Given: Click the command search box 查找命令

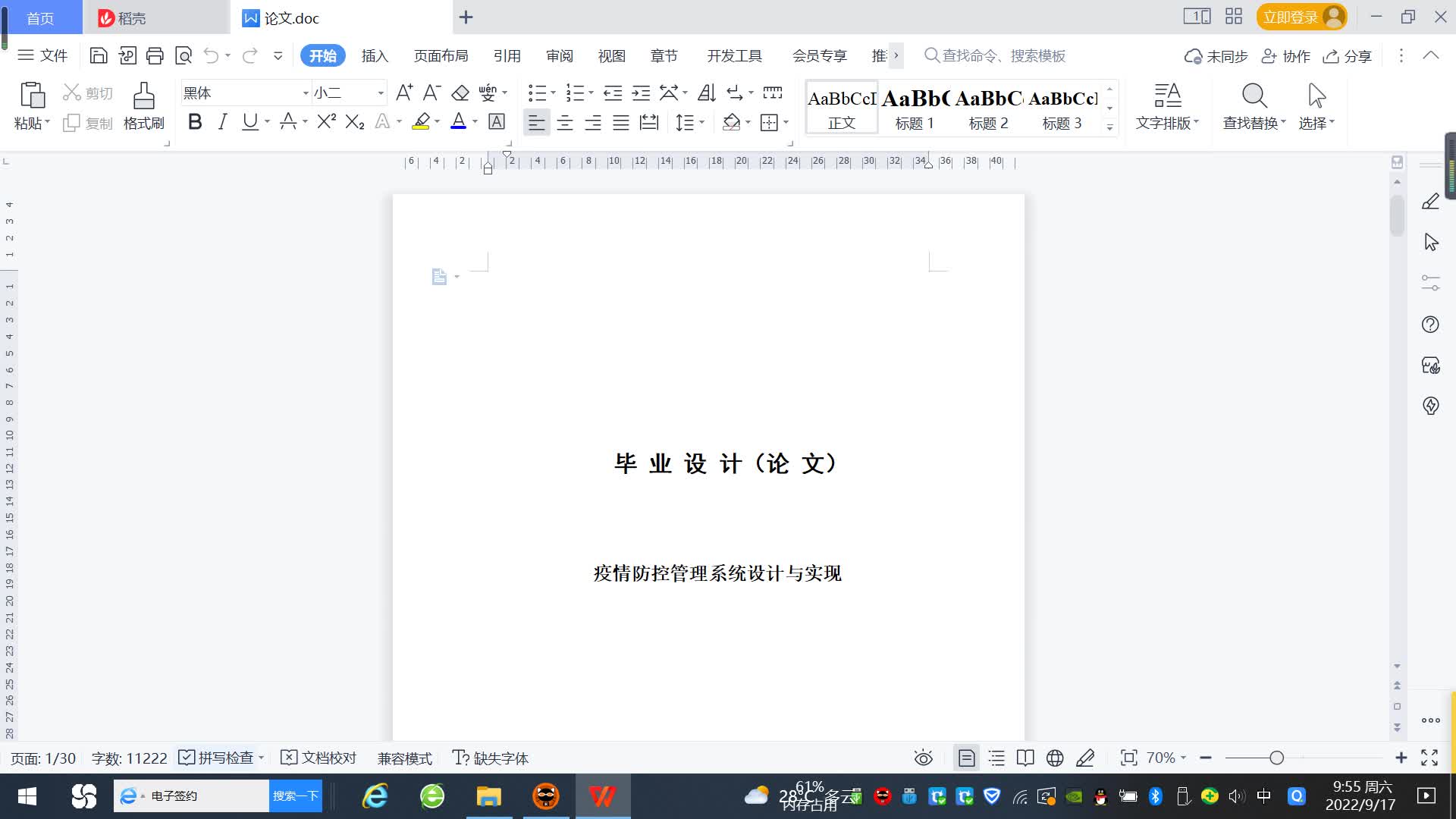Looking at the screenshot, I should [1001, 56].
